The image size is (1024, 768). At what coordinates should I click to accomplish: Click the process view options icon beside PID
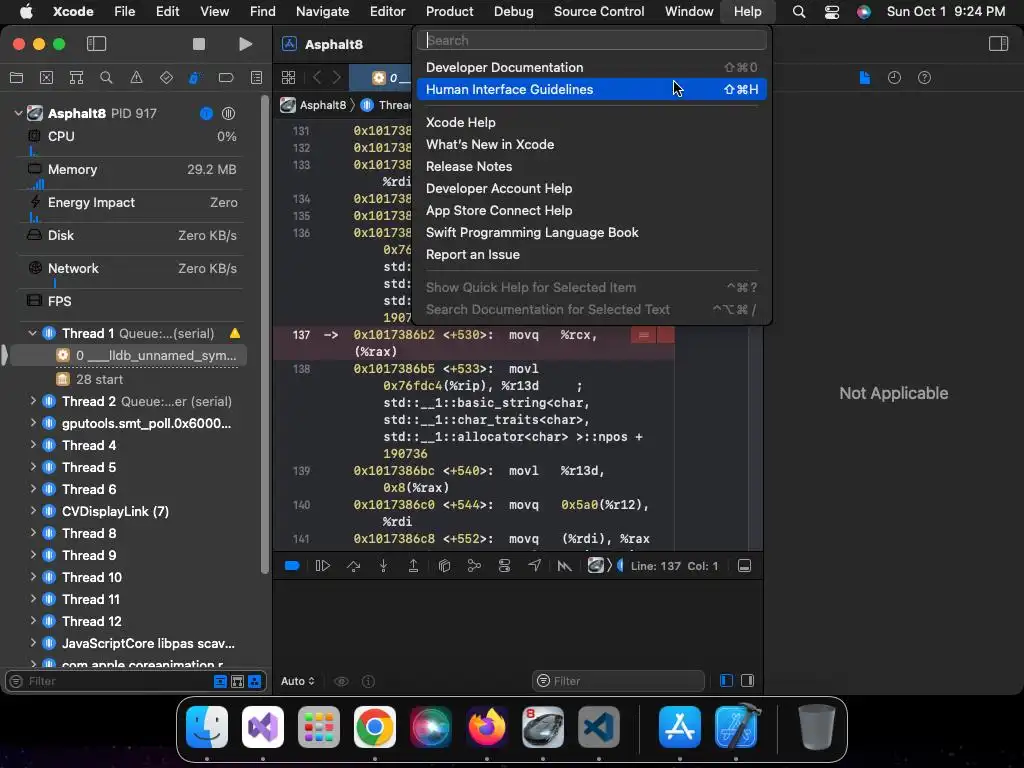pyautogui.click(x=228, y=114)
